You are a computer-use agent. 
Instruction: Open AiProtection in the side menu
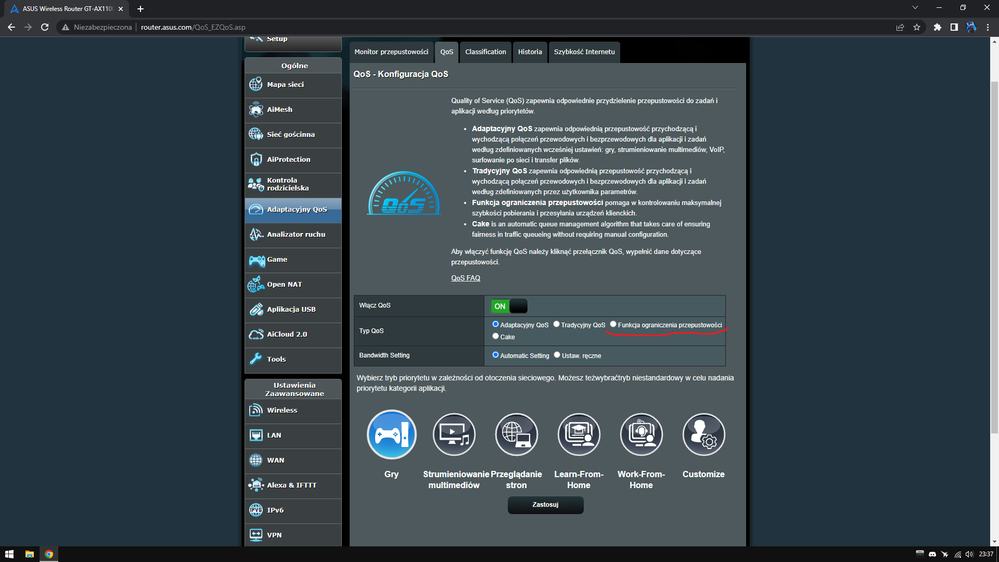293,160
